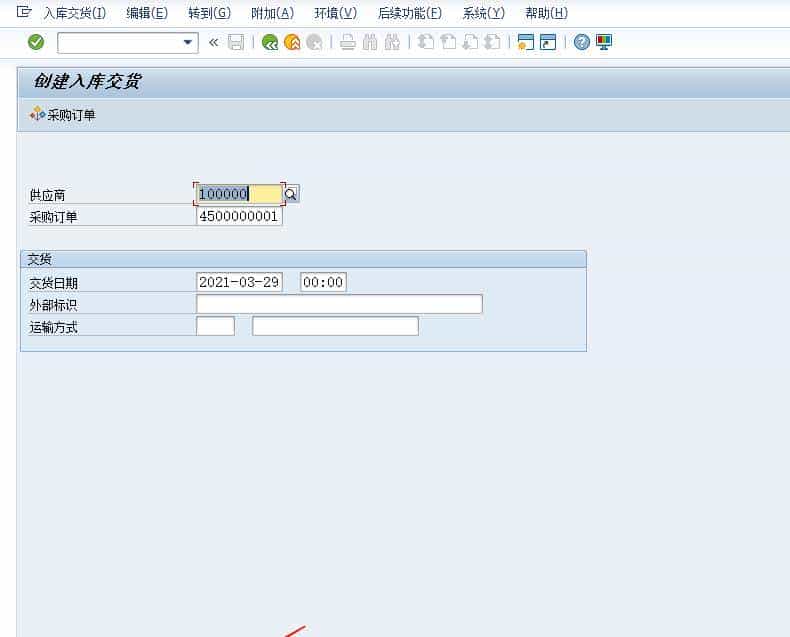The height and width of the screenshot is (637, 790).
Task: Open the 环境(V) menu
Action: 336,13
